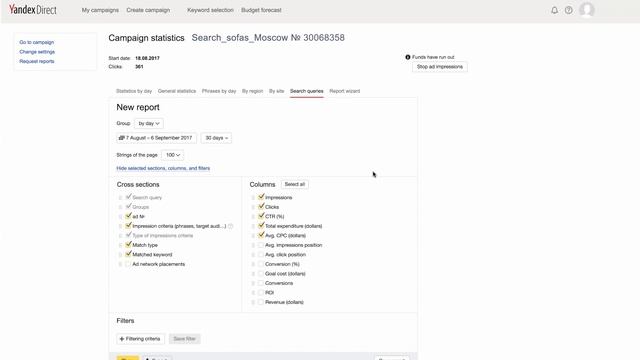Toggle the ad № checkbox

pos(129,216)
